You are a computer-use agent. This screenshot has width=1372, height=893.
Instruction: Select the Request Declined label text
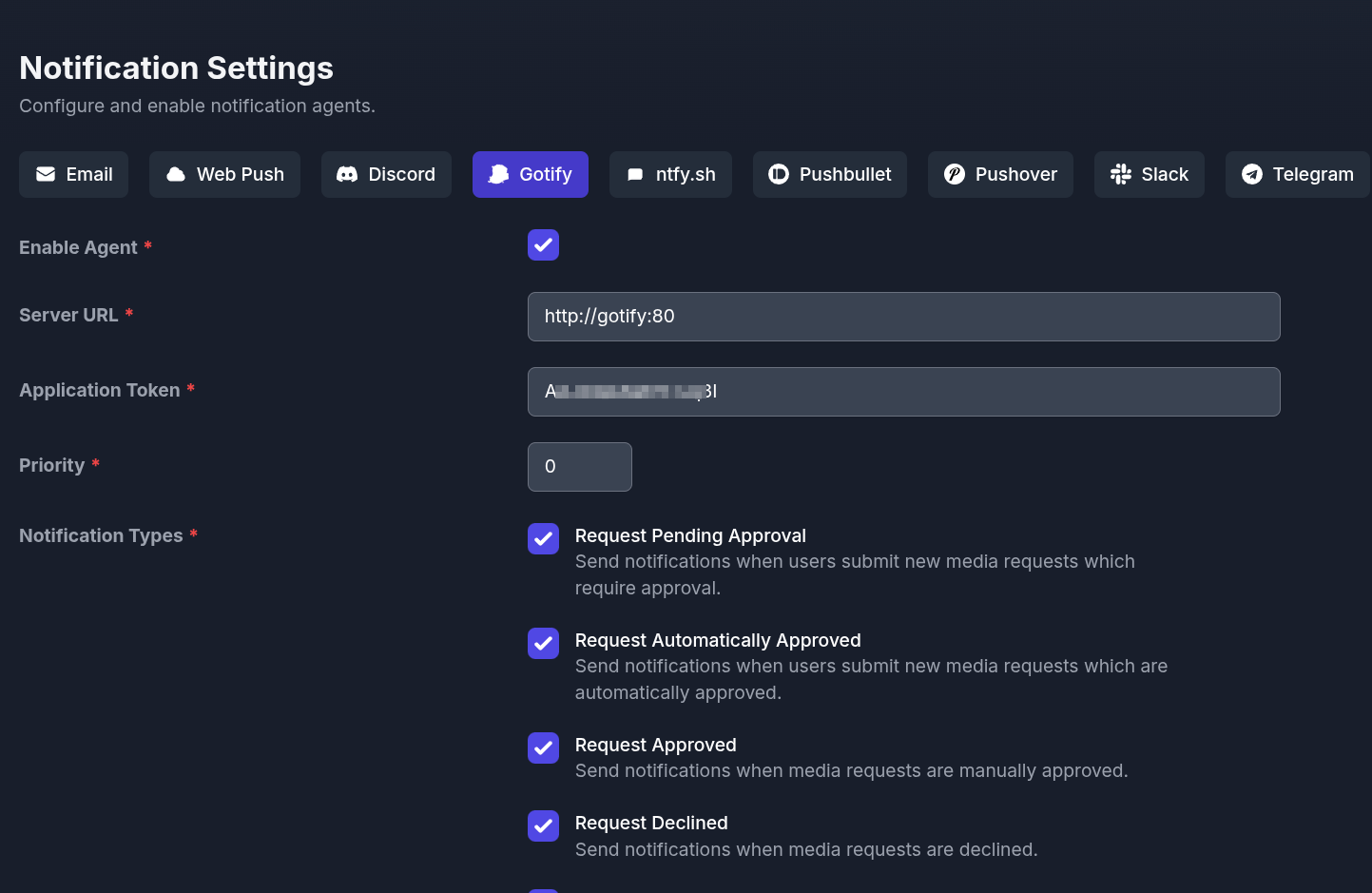pyautogui.click(x=651, y=823)
